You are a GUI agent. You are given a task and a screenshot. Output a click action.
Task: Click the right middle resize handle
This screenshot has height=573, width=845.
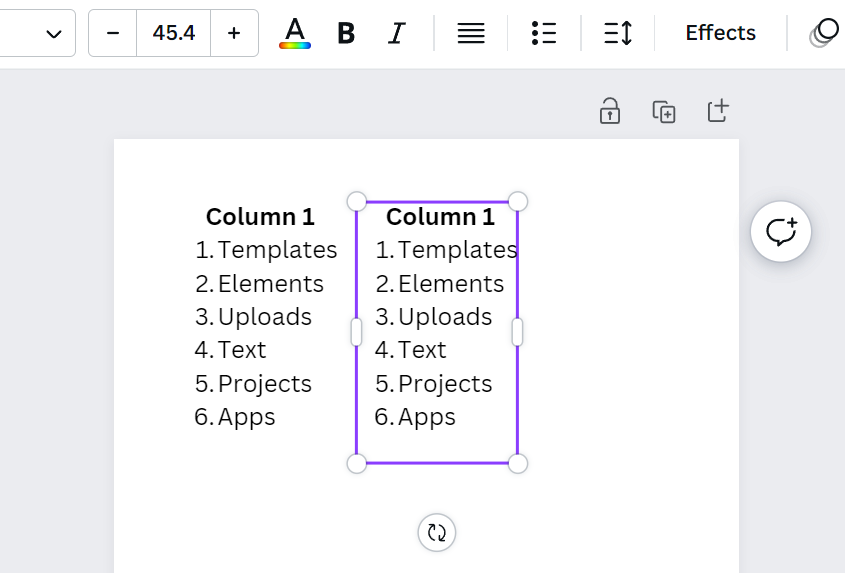pyautogui.click(x=517, y=332)
